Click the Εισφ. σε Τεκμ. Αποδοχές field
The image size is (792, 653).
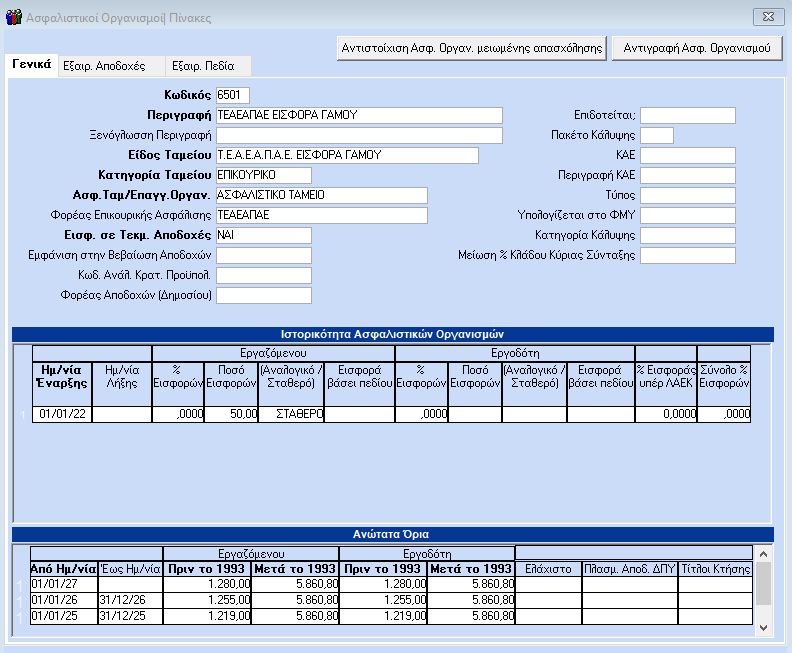click(x=264, y=235)
